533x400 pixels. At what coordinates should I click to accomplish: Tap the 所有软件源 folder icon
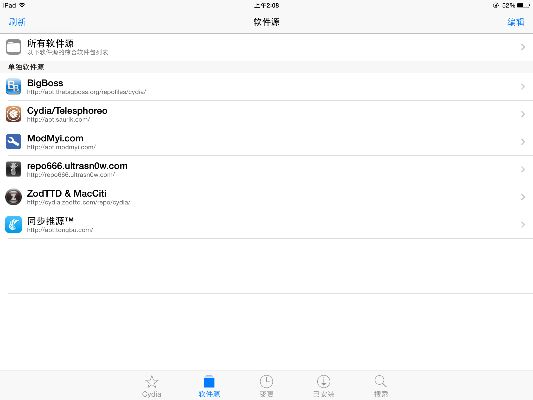pyautogui.click(x=13, y=47)
